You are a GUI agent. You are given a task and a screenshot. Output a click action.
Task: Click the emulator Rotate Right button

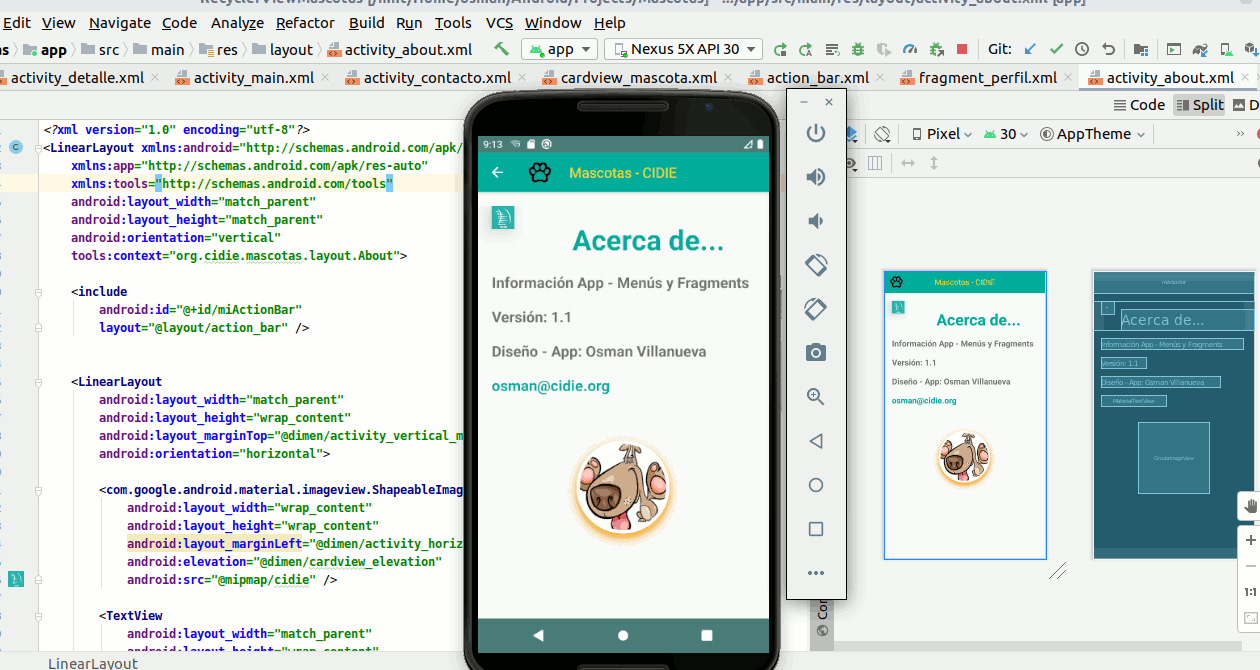coord(816,309)
